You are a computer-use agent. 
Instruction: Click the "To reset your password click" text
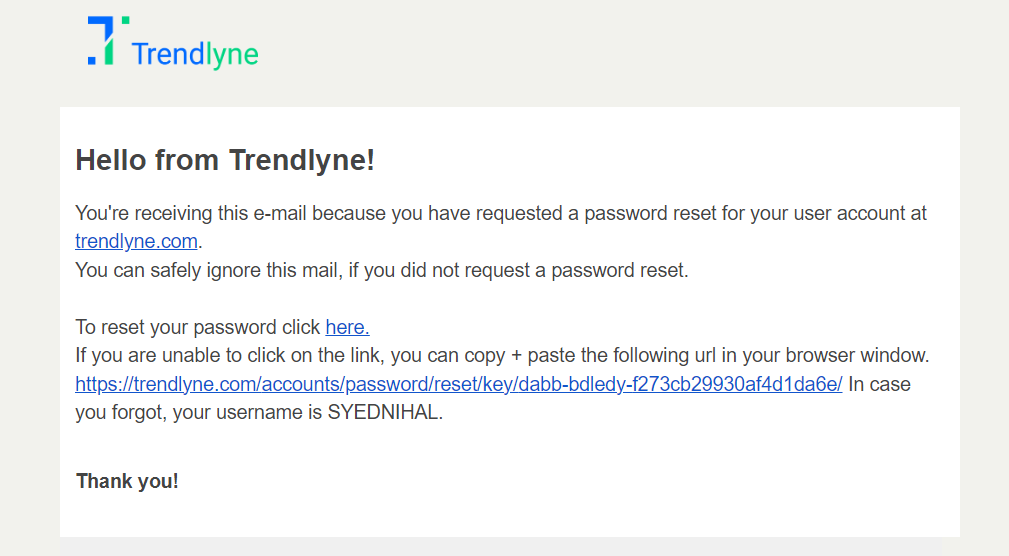coord(198,327)
